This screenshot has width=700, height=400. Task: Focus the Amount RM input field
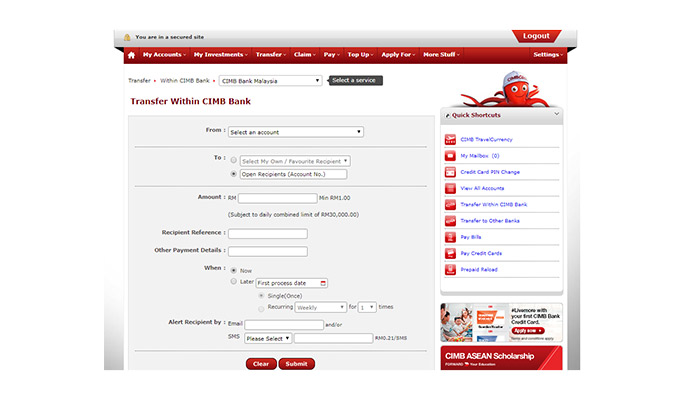point(277,198)
